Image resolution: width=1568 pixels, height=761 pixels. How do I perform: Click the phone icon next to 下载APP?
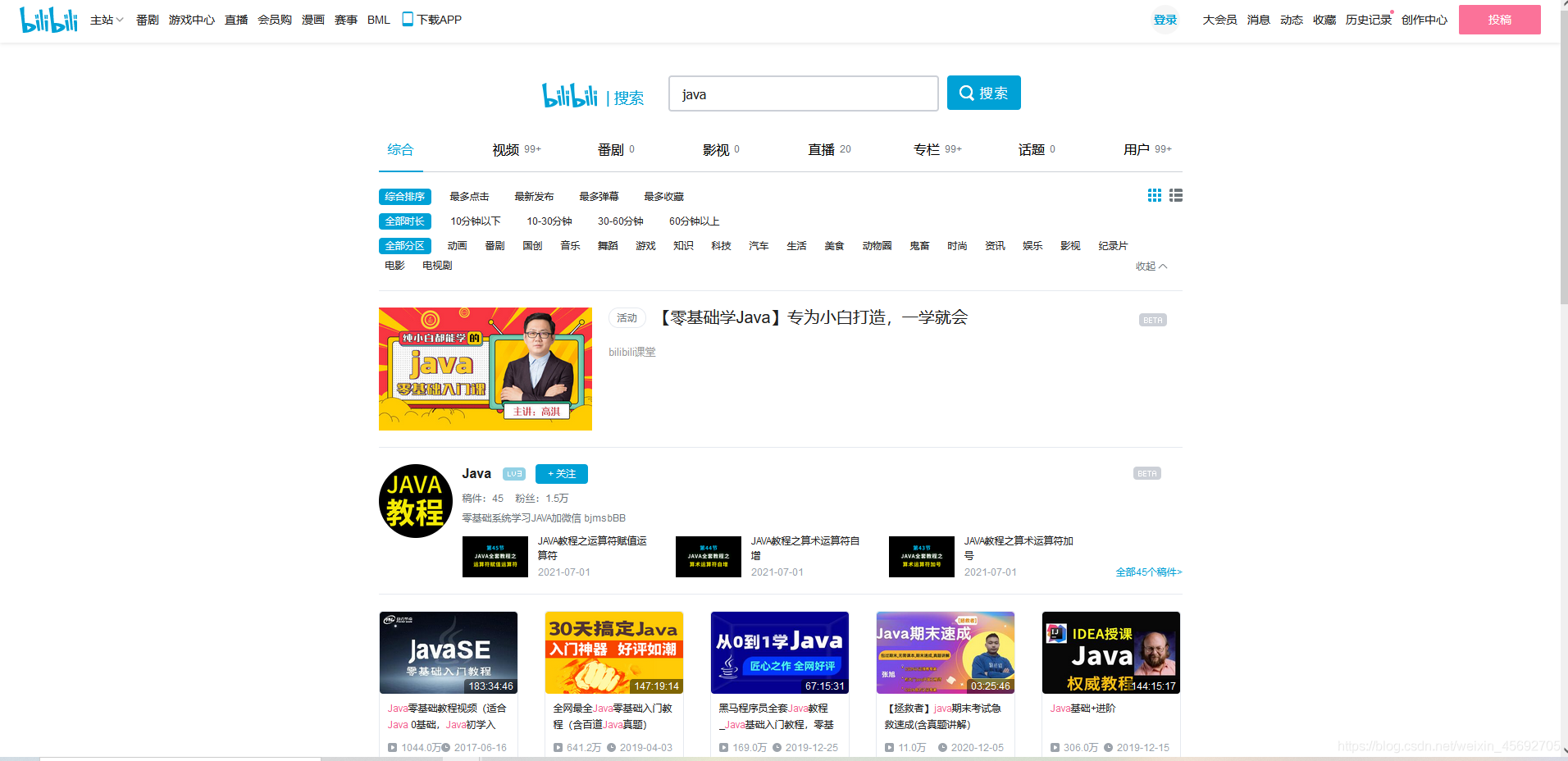pos(408,19)
